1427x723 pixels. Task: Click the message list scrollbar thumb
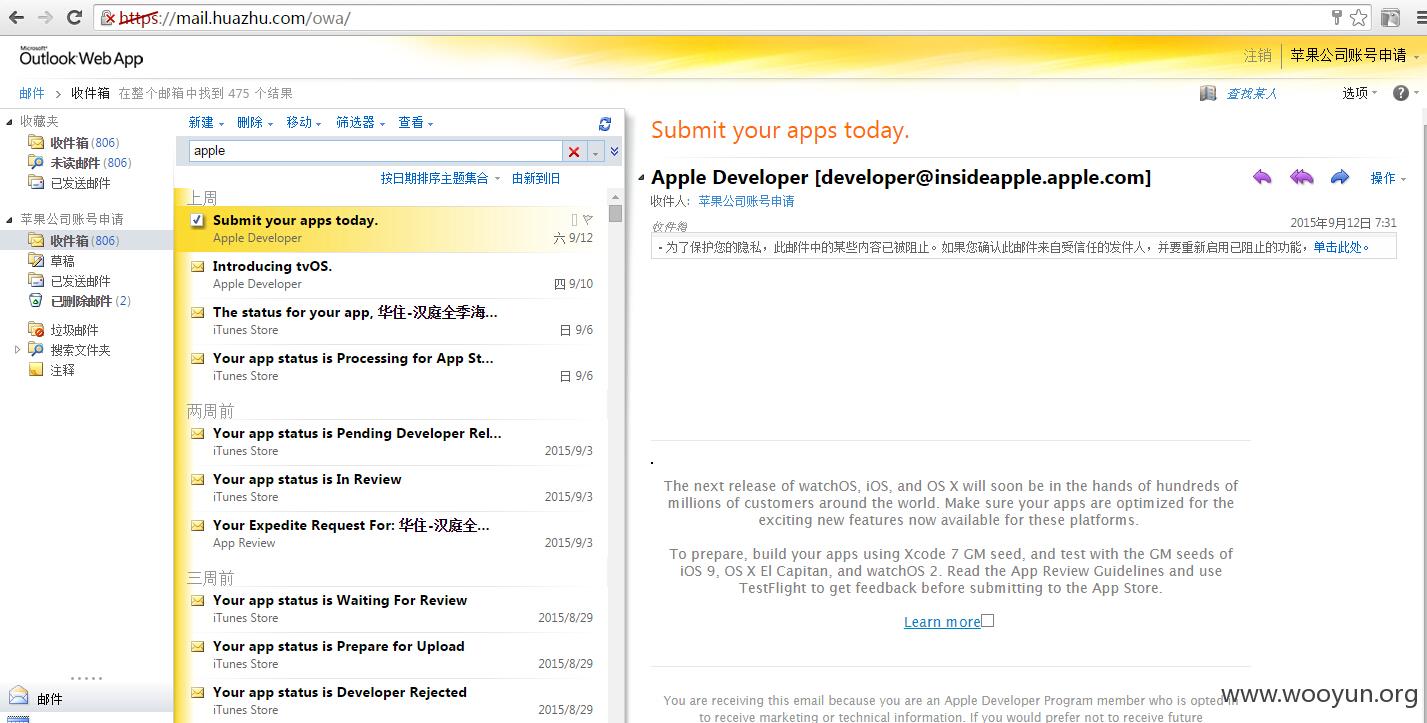615,213
